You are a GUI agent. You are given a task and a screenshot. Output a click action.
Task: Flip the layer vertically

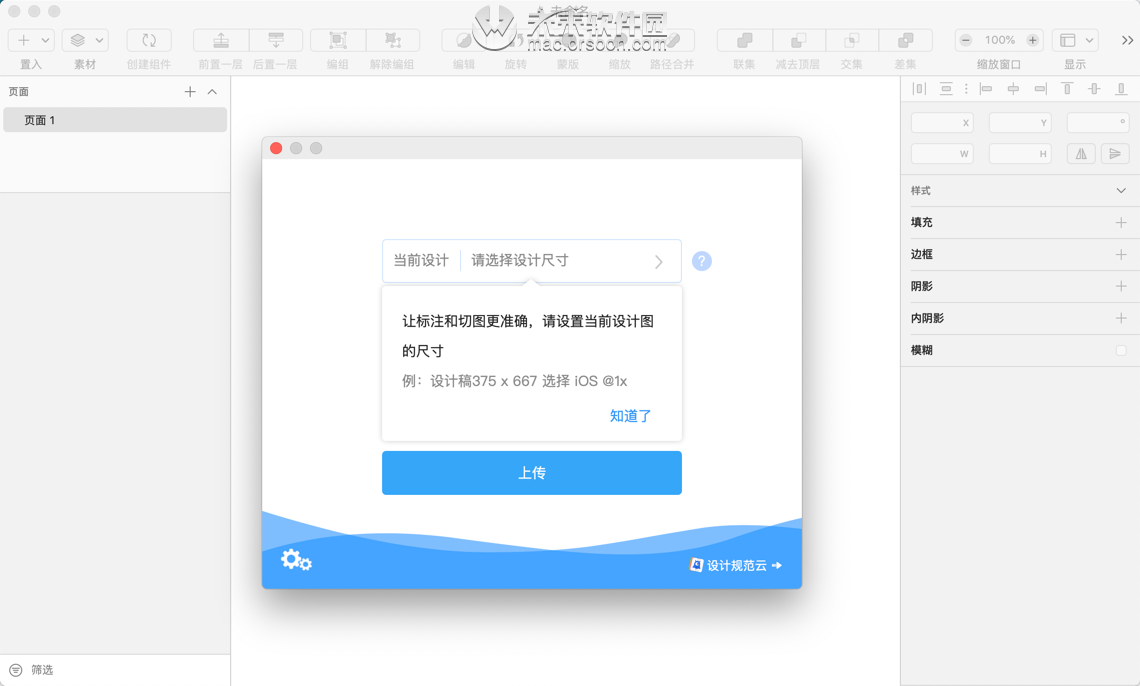[1115, 153]
